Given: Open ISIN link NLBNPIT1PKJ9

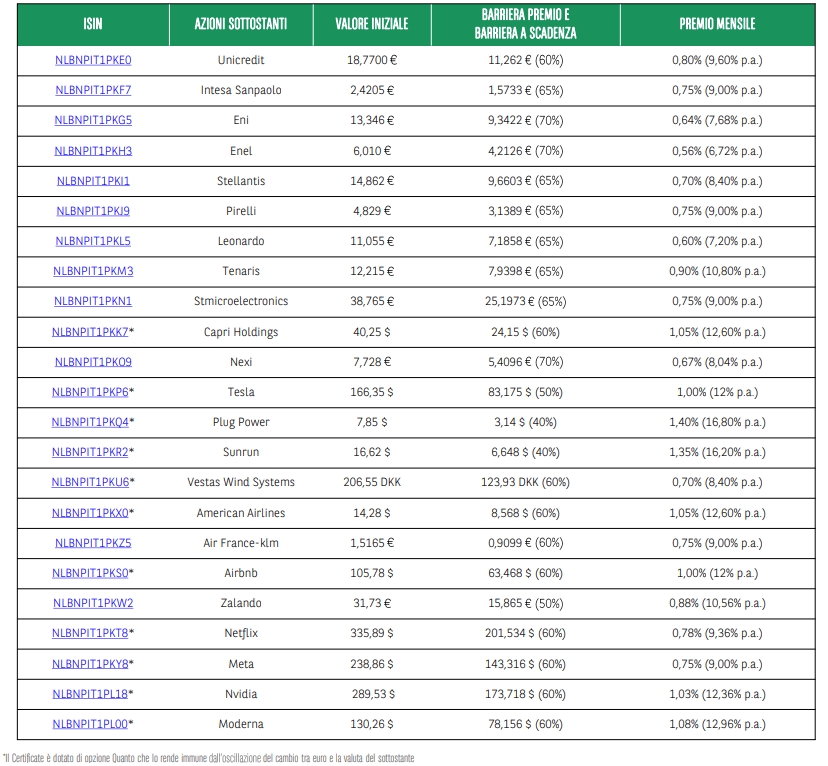Looking at the screenshot, I should click(93, 211).
